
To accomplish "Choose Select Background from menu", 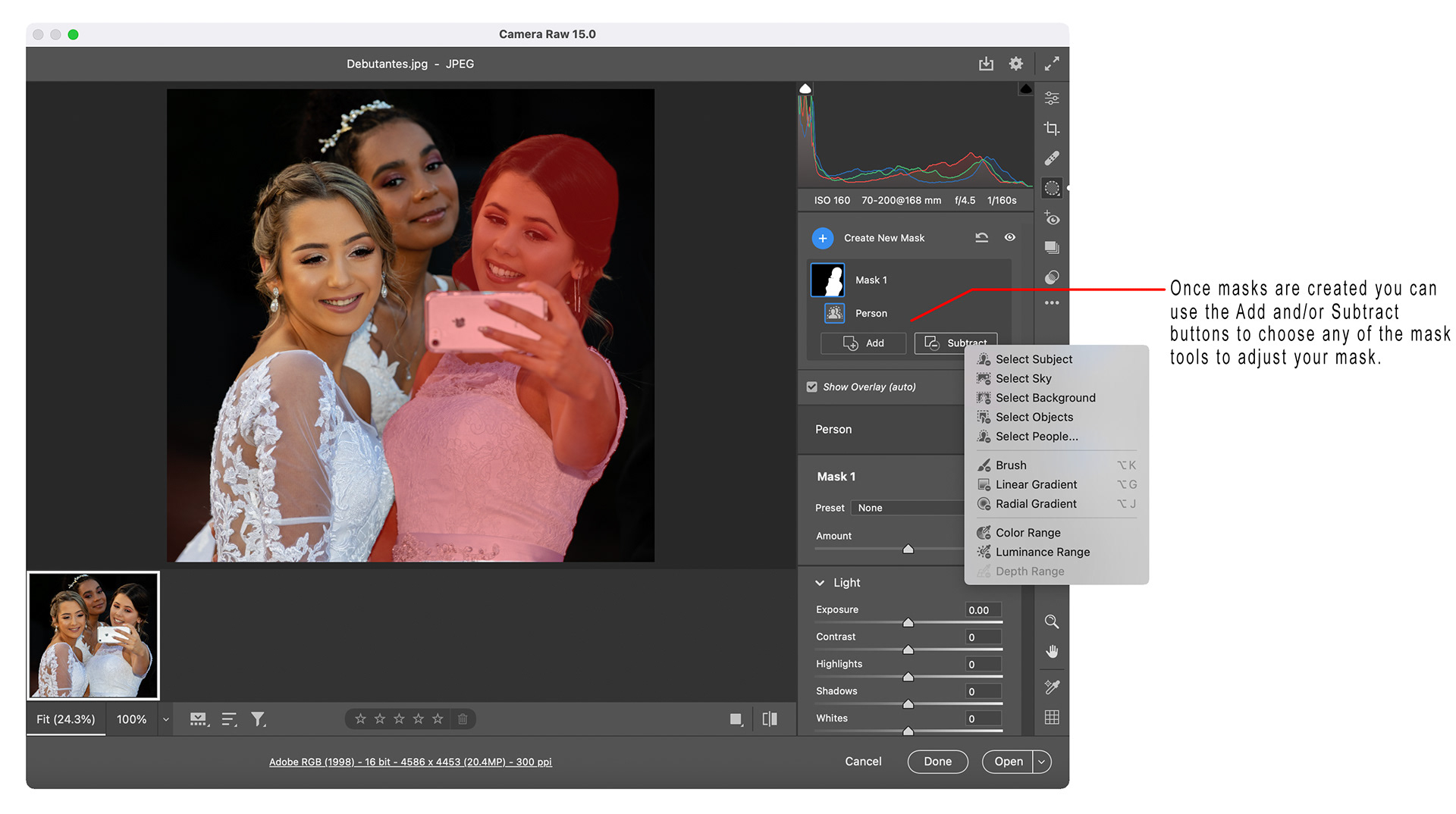I will pyautogui.click(x=1045, y=398).
